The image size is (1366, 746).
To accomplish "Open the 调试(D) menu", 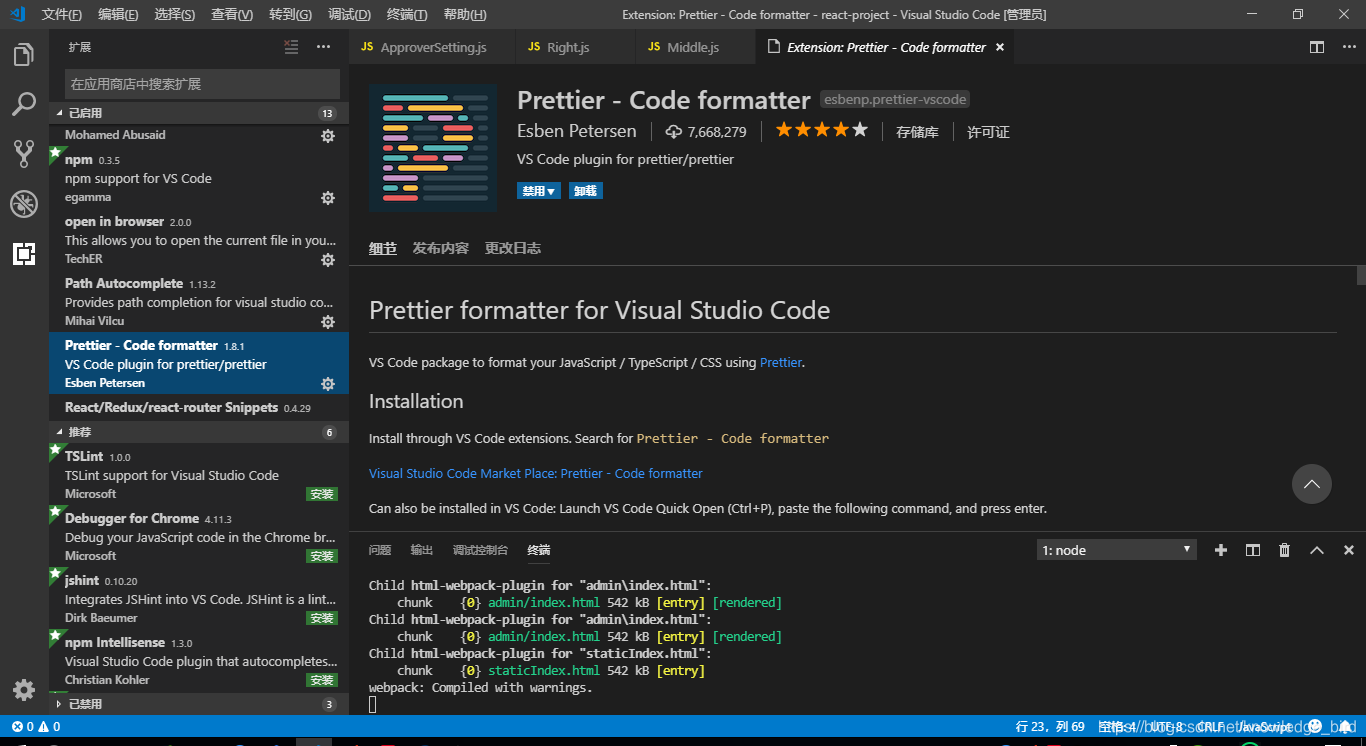I will 349,14.
